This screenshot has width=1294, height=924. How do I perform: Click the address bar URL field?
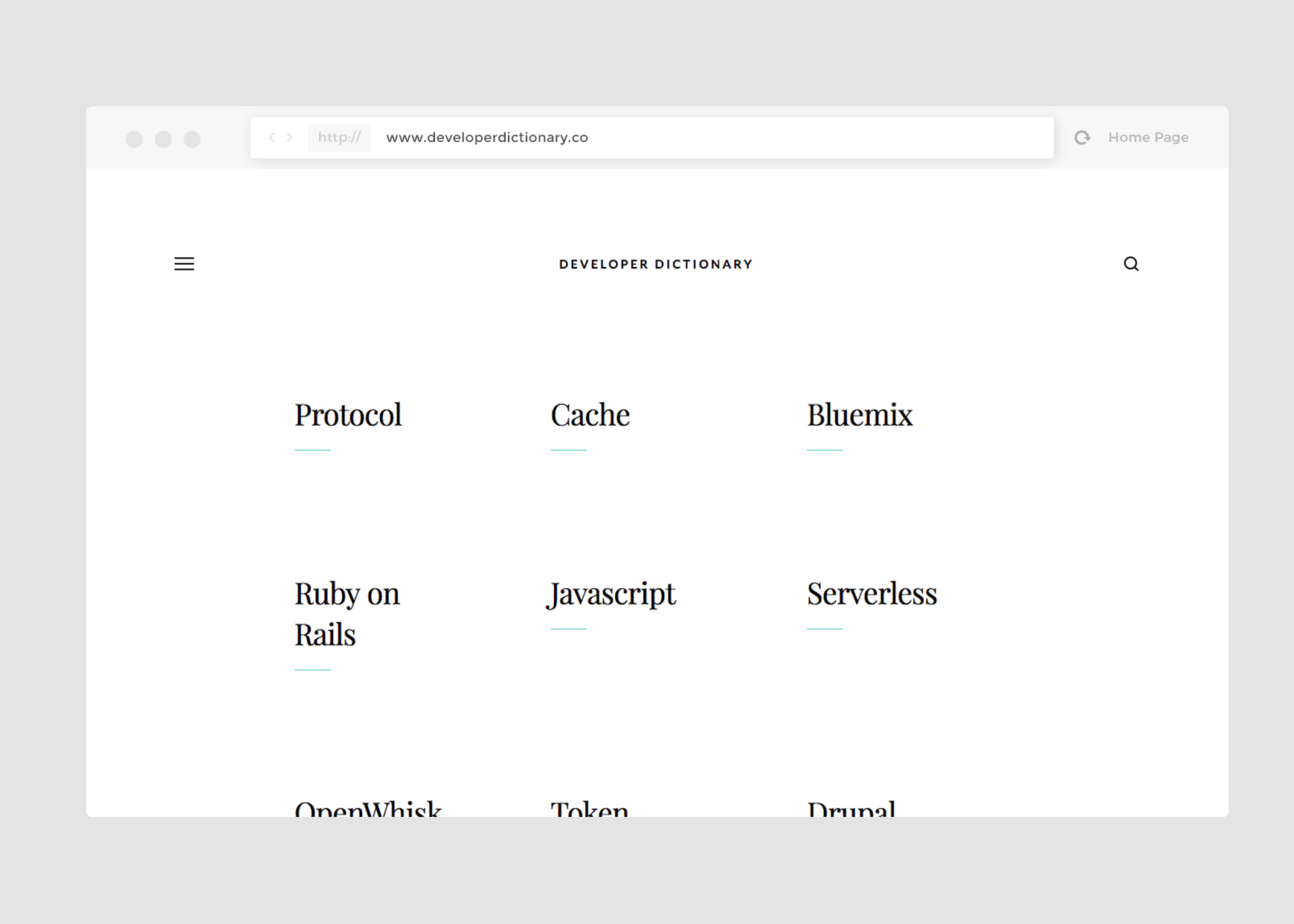tap(652, 138)
